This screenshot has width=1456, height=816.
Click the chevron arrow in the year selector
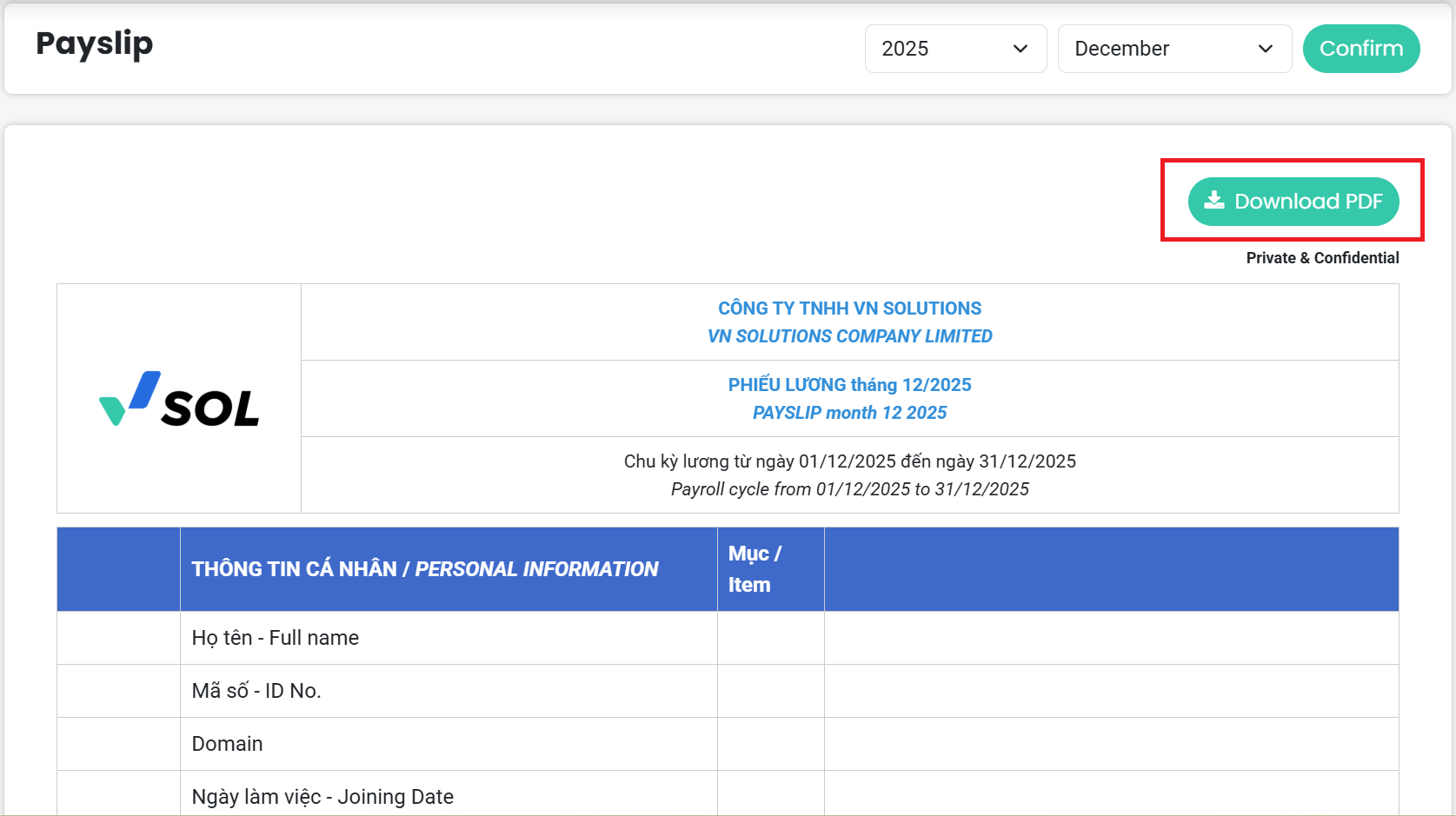(x=1021, y=49)
